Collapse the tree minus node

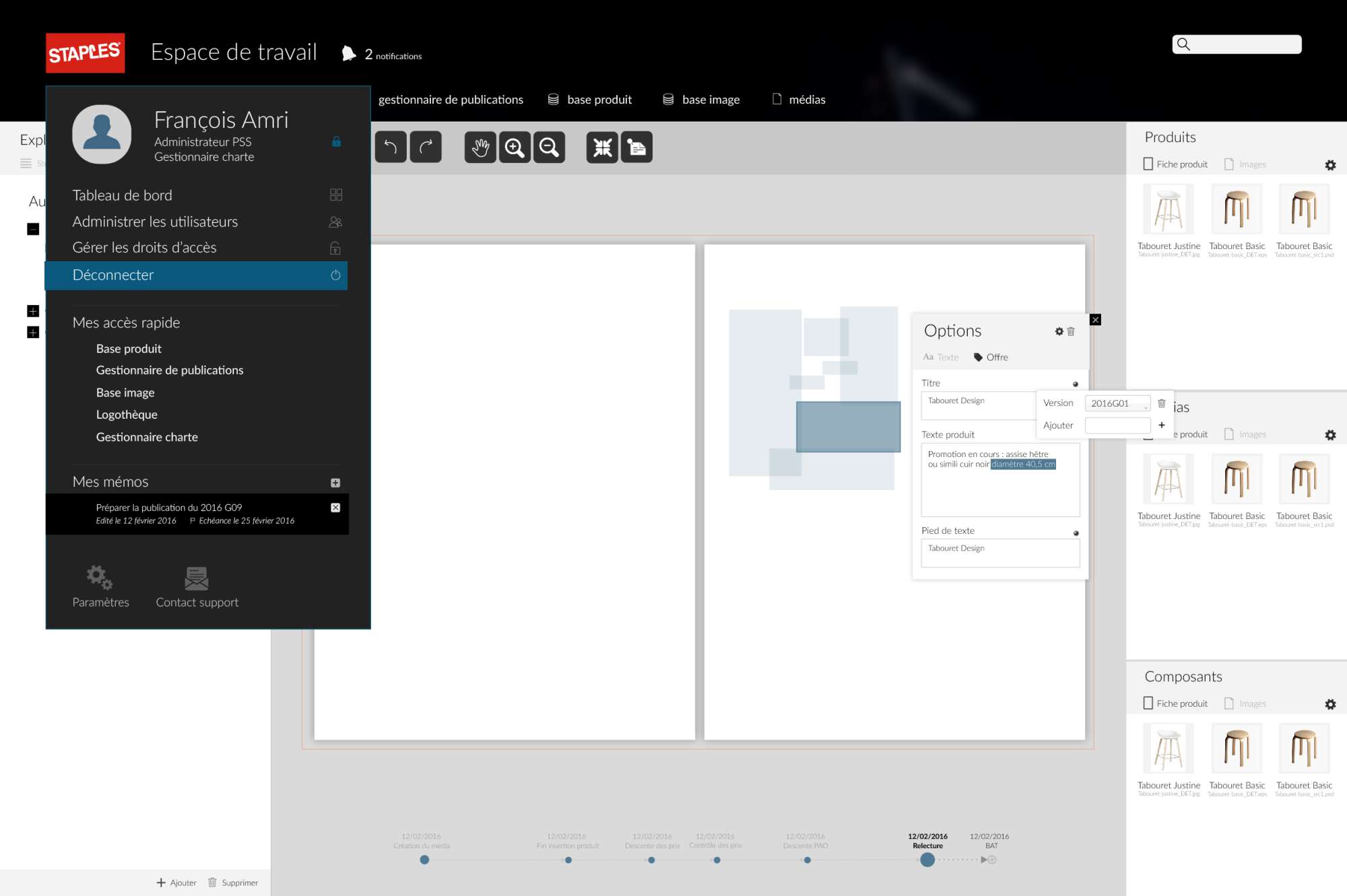(x=33, y=230)
